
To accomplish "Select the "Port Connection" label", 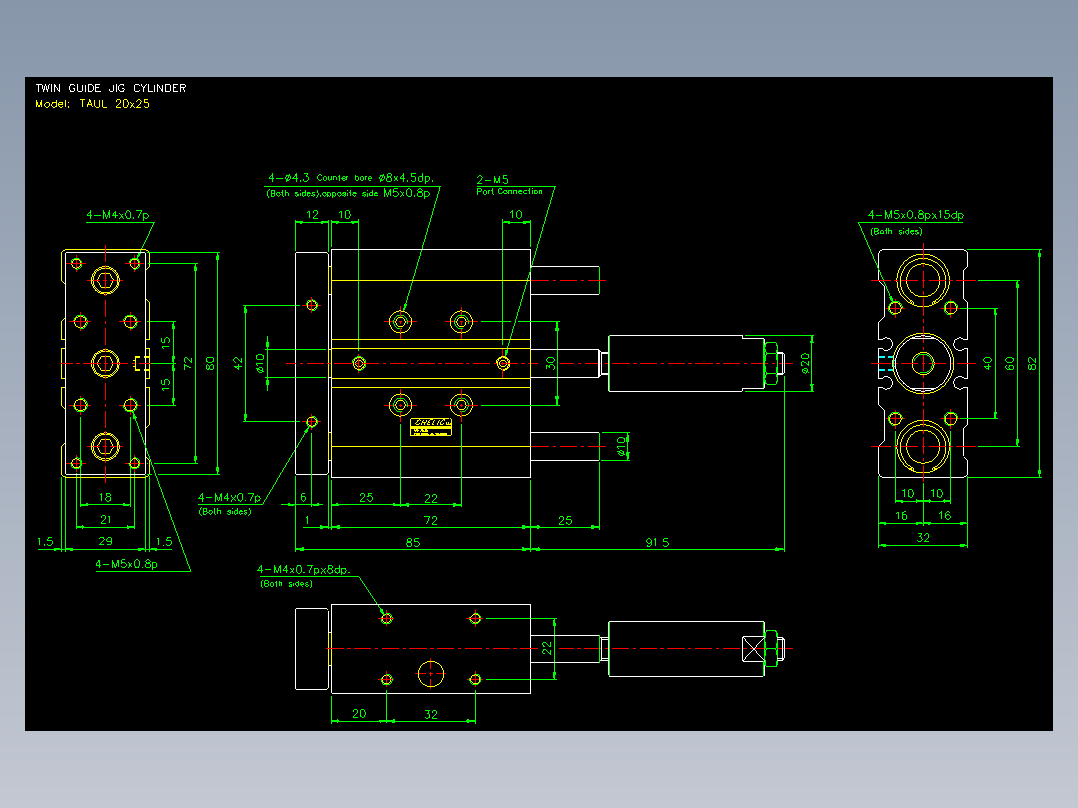I will (x=509, y=191).
